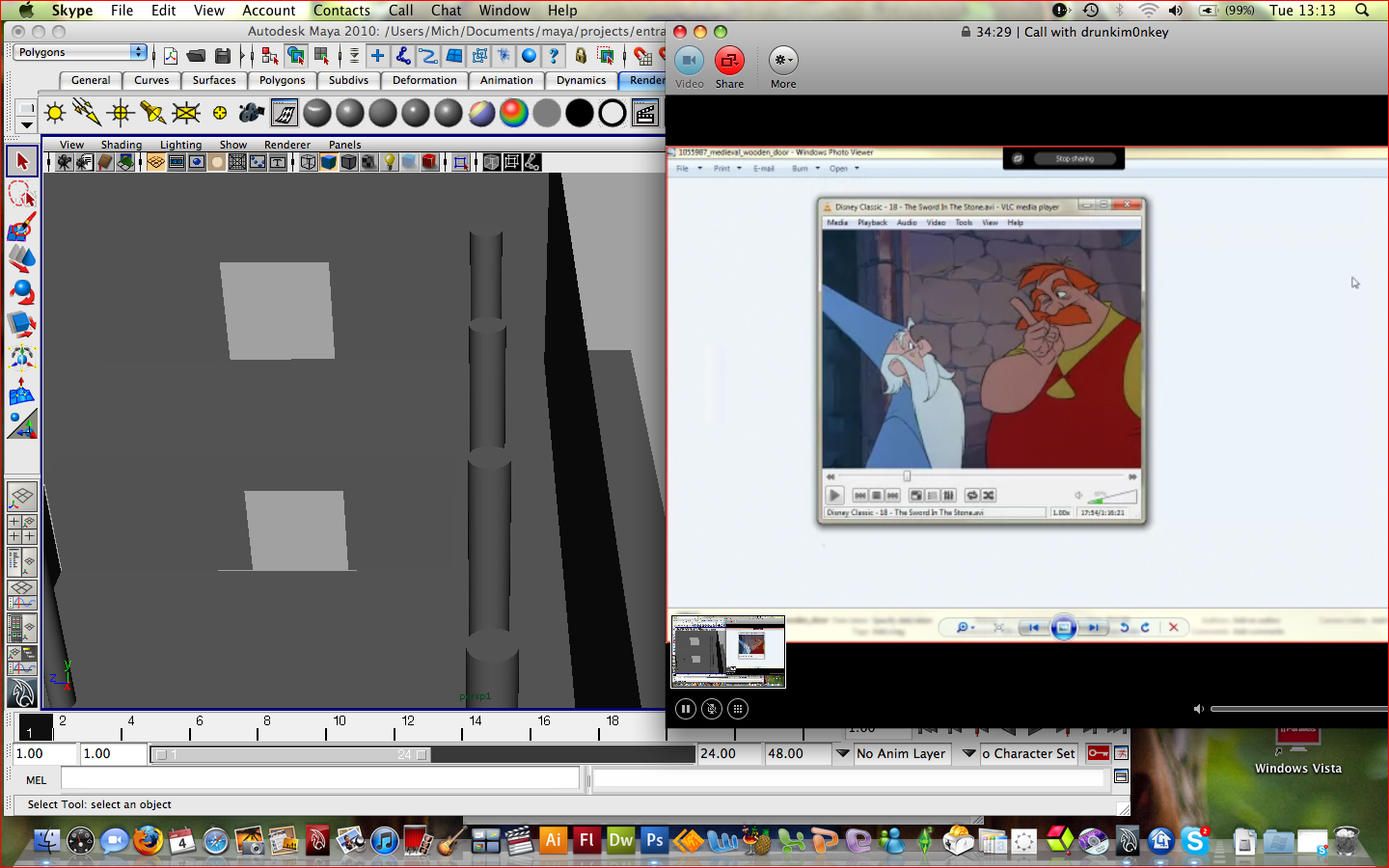
Task: Create a new scene in Maya
Action: 171,56
